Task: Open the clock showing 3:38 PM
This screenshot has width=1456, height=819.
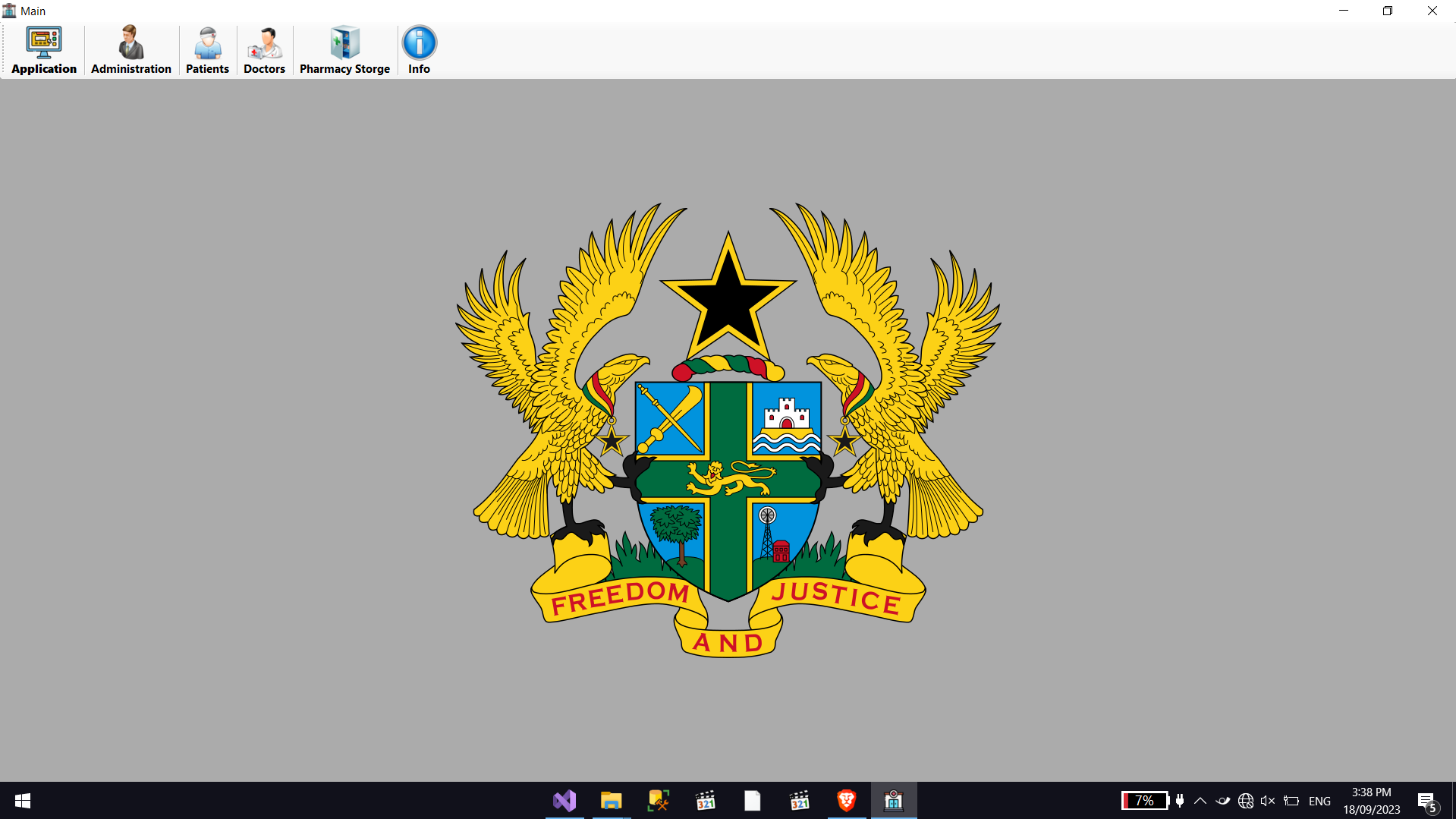Action: tap(1372, 801)
